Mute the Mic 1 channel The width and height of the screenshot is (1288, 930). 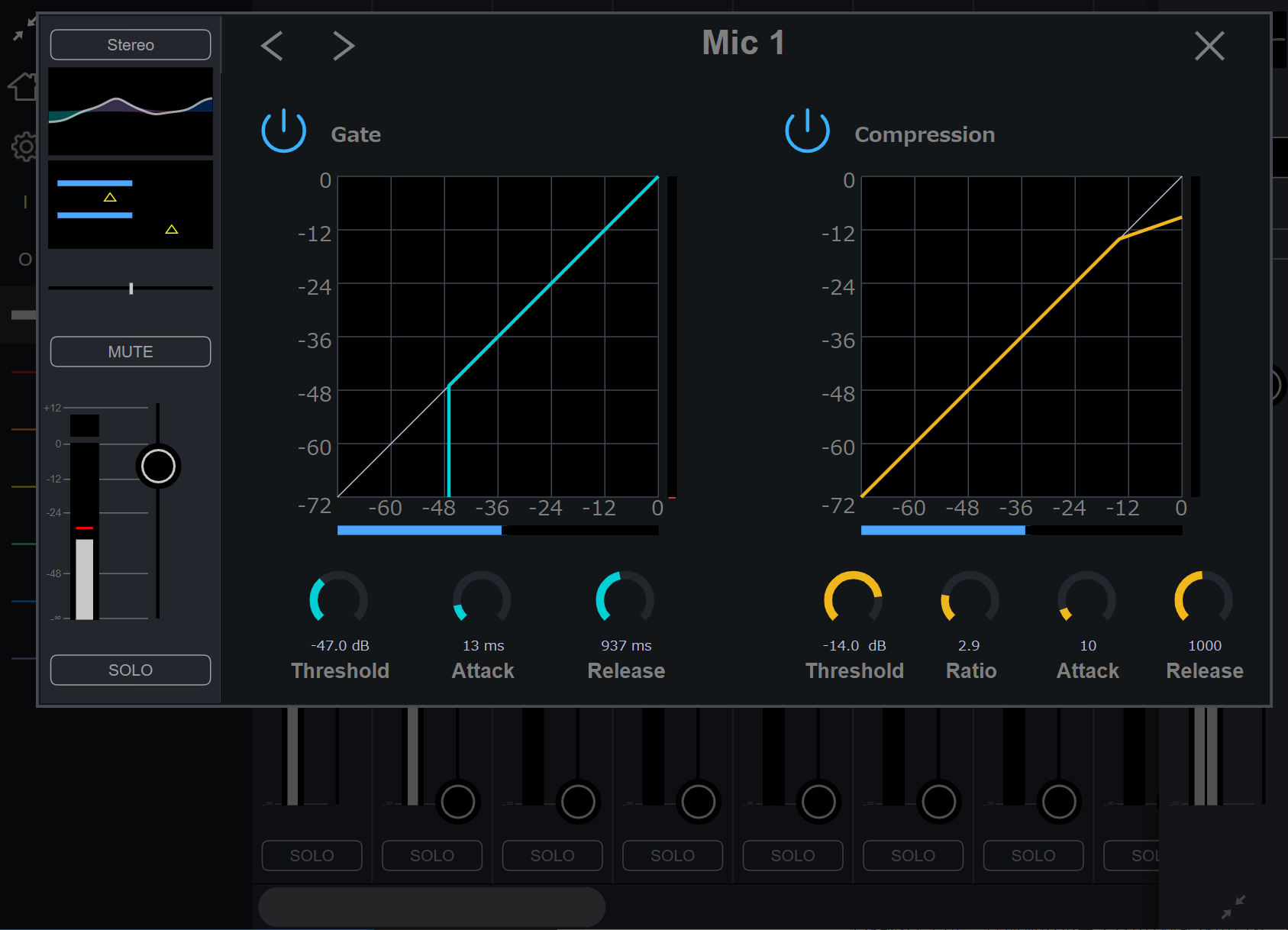(x=131, y=352)
